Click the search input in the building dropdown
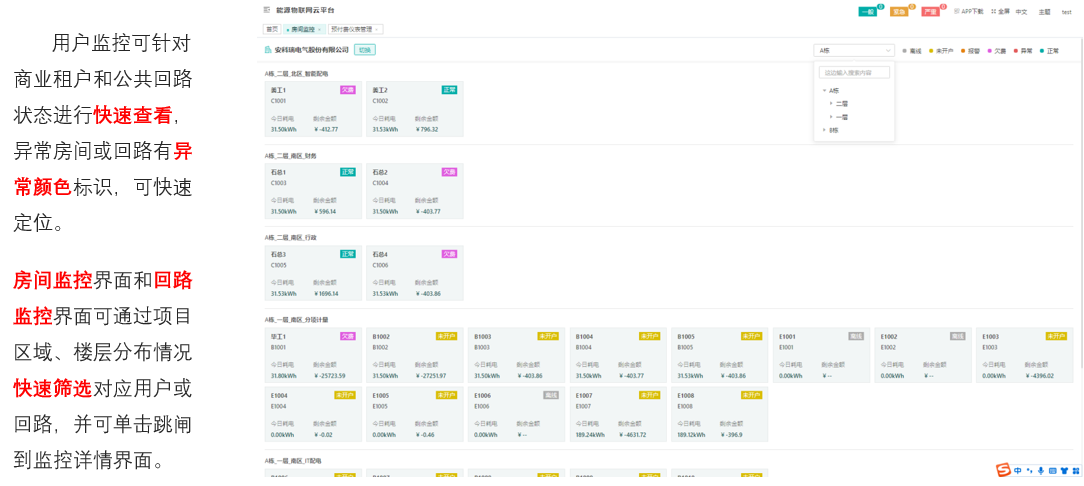 point(854,72)
